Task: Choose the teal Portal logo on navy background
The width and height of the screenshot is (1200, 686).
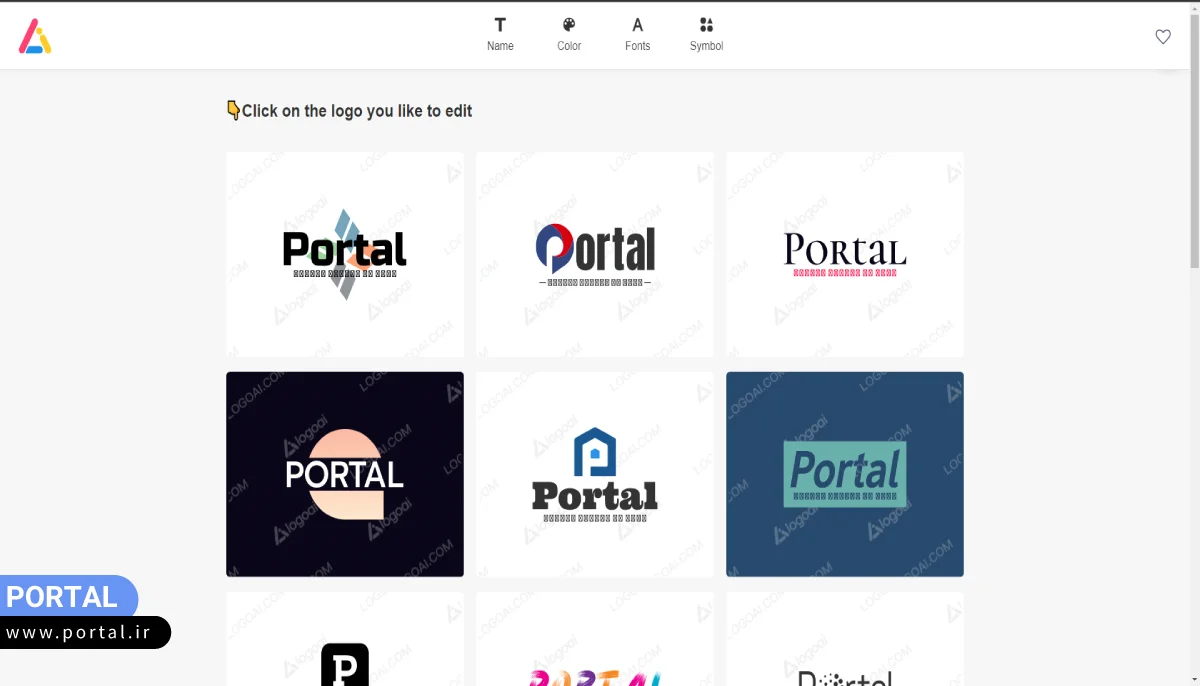Action: pos(845,474)
